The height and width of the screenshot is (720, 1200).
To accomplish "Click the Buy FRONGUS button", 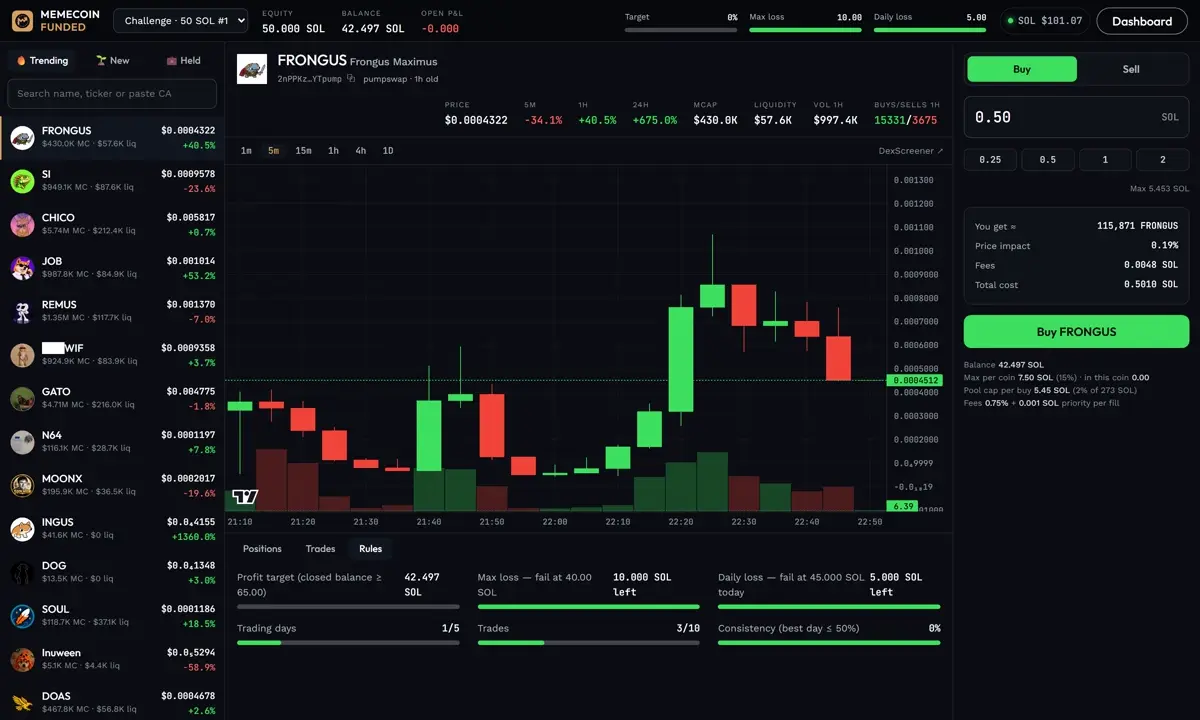I will (x=1076, y=332).
